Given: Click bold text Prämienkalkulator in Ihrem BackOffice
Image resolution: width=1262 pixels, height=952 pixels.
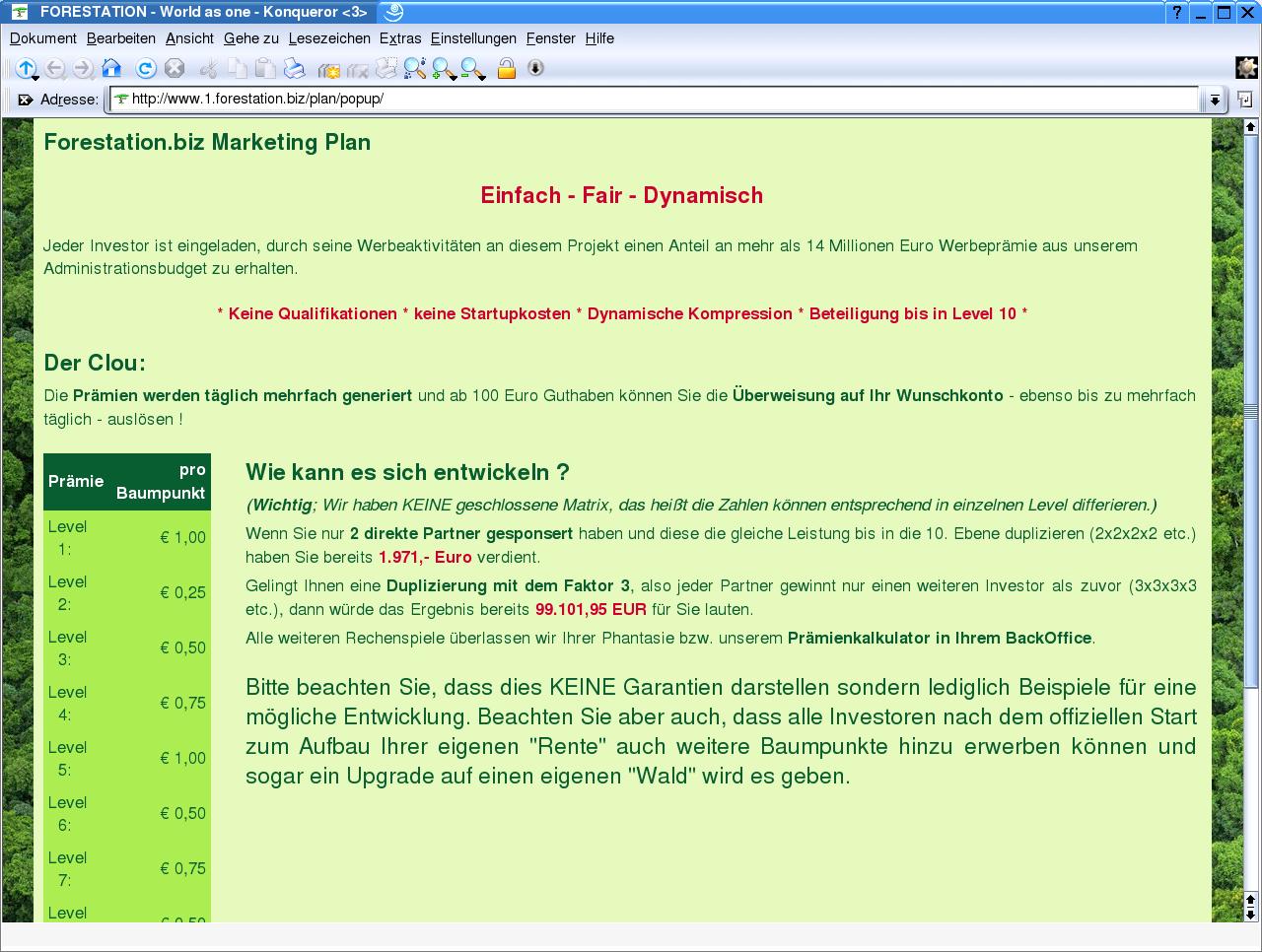Looking at the screenshot, I should 940,638.
